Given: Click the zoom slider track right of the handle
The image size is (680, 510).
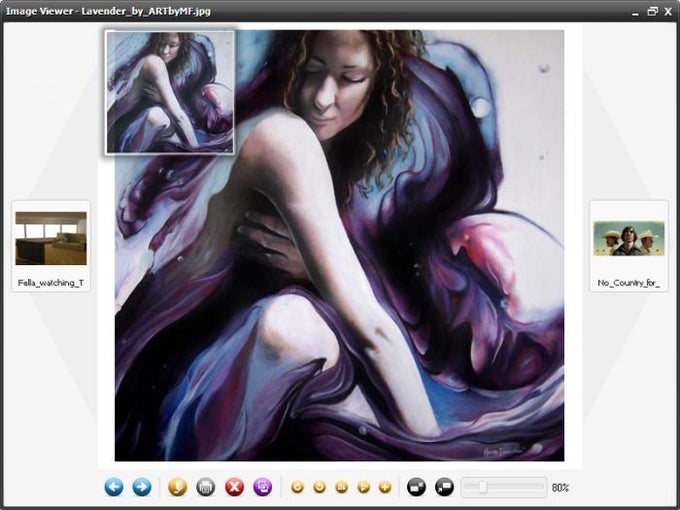Looking at the screenshot, I should point(515,487).
